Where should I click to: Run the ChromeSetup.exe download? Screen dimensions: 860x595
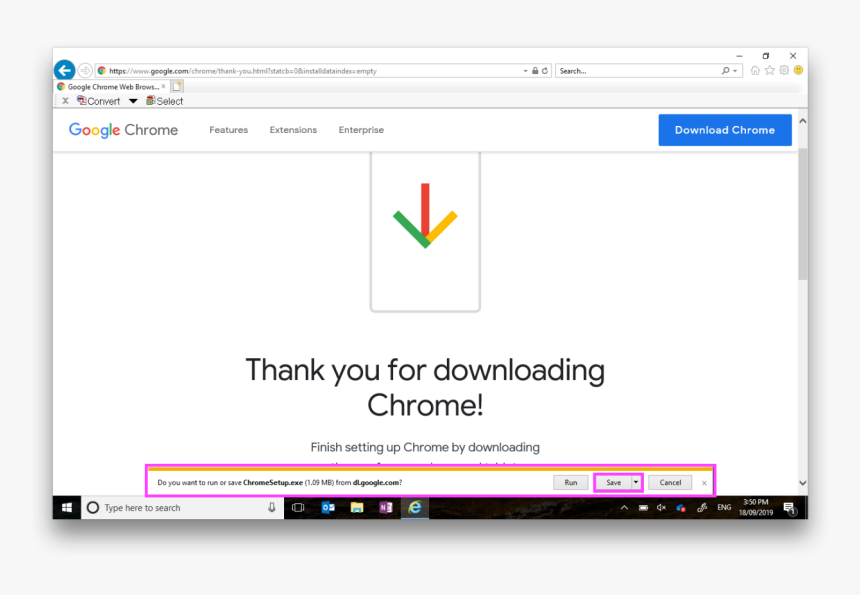[571, 483]
